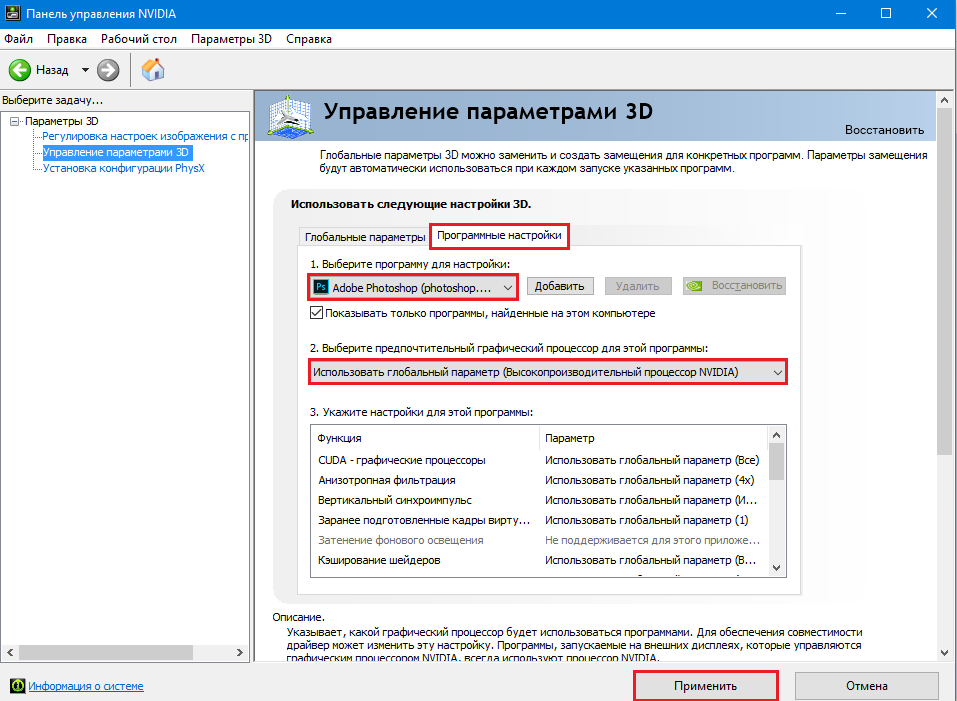Click settings list scroll down arrow

coord(776,567)
